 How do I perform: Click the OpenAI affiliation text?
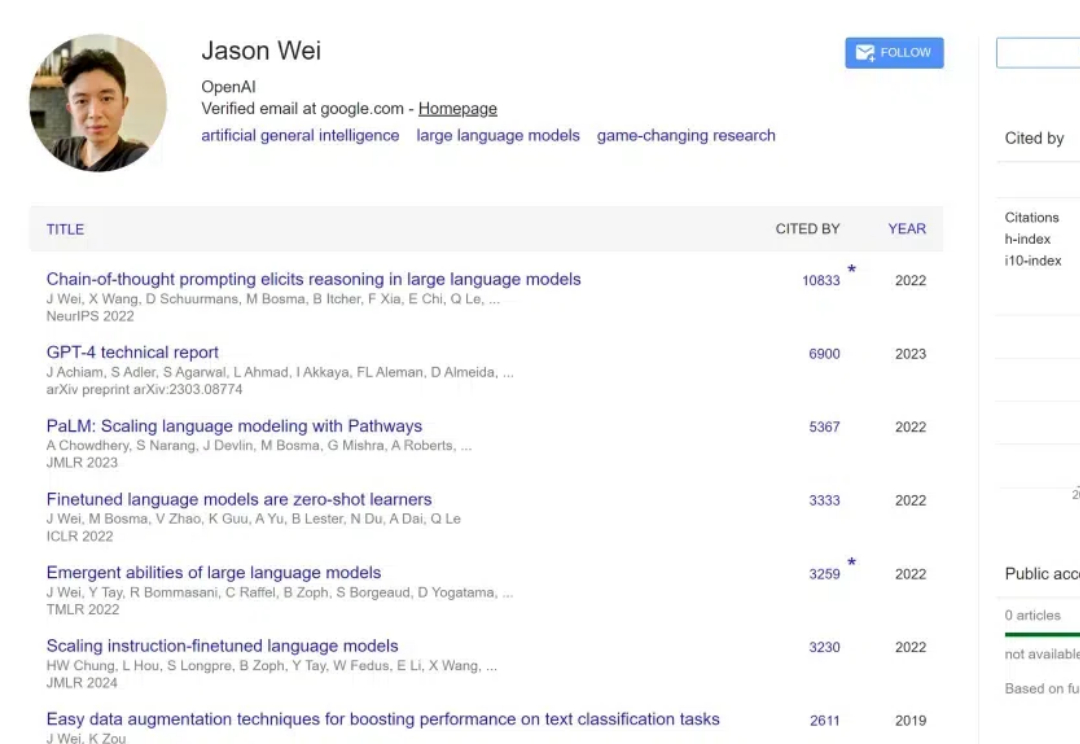pyautogui.click(x=228, y=87)
